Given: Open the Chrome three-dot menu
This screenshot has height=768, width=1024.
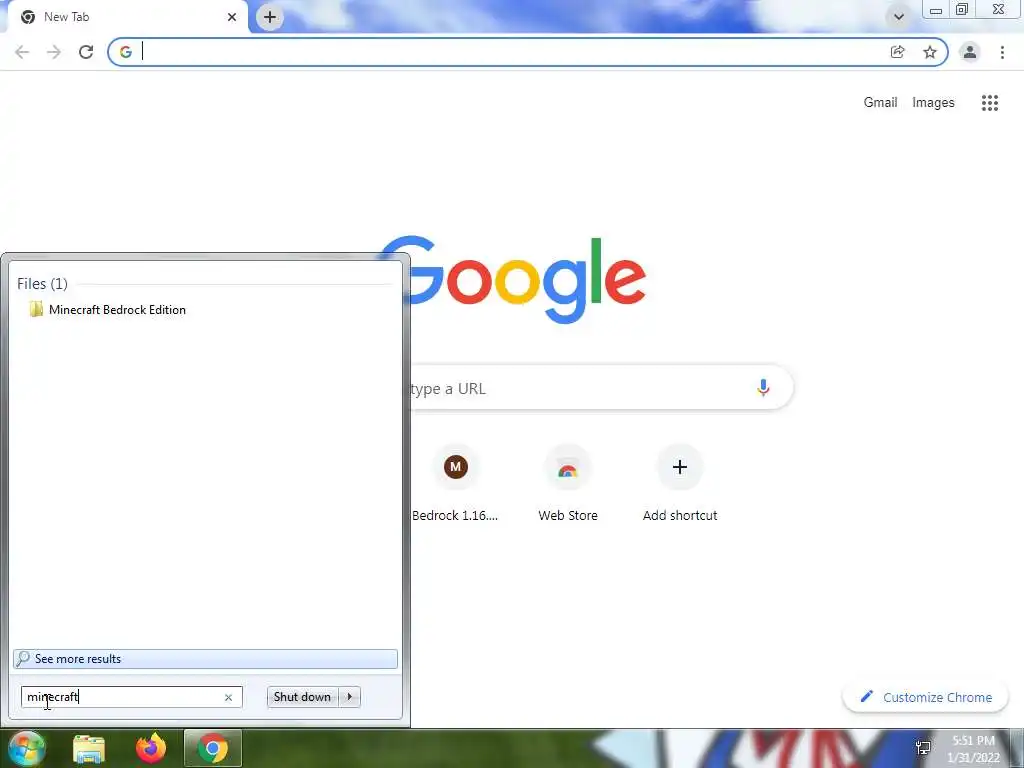Looking at the screenshot, I should click(x=1002, y=52).
